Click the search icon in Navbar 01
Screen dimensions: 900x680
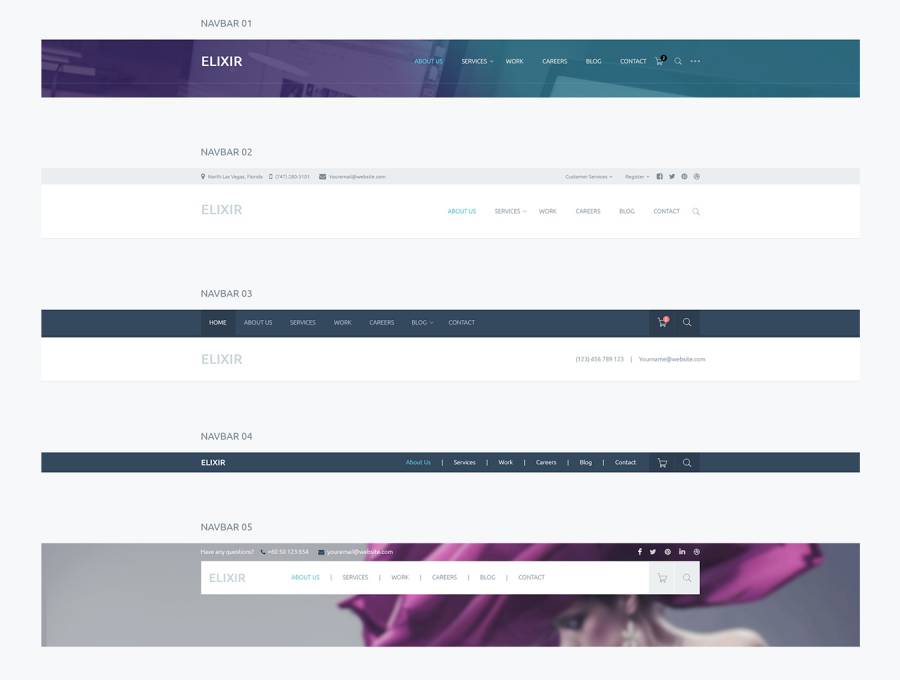coord(678,61)
